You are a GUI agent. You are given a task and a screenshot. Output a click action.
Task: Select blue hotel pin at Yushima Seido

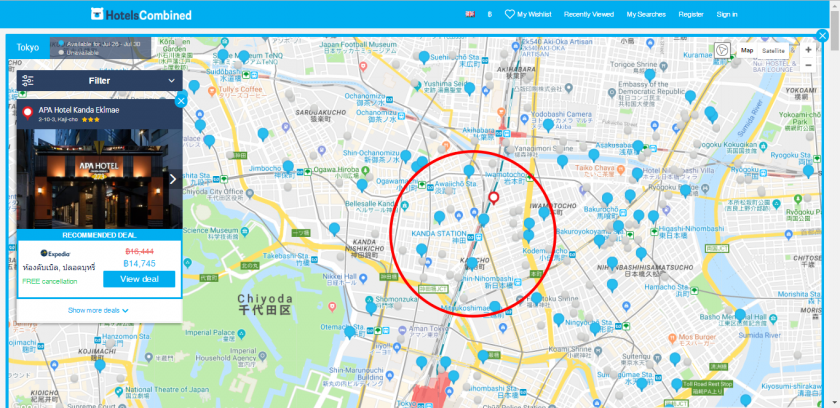point(470,88)
